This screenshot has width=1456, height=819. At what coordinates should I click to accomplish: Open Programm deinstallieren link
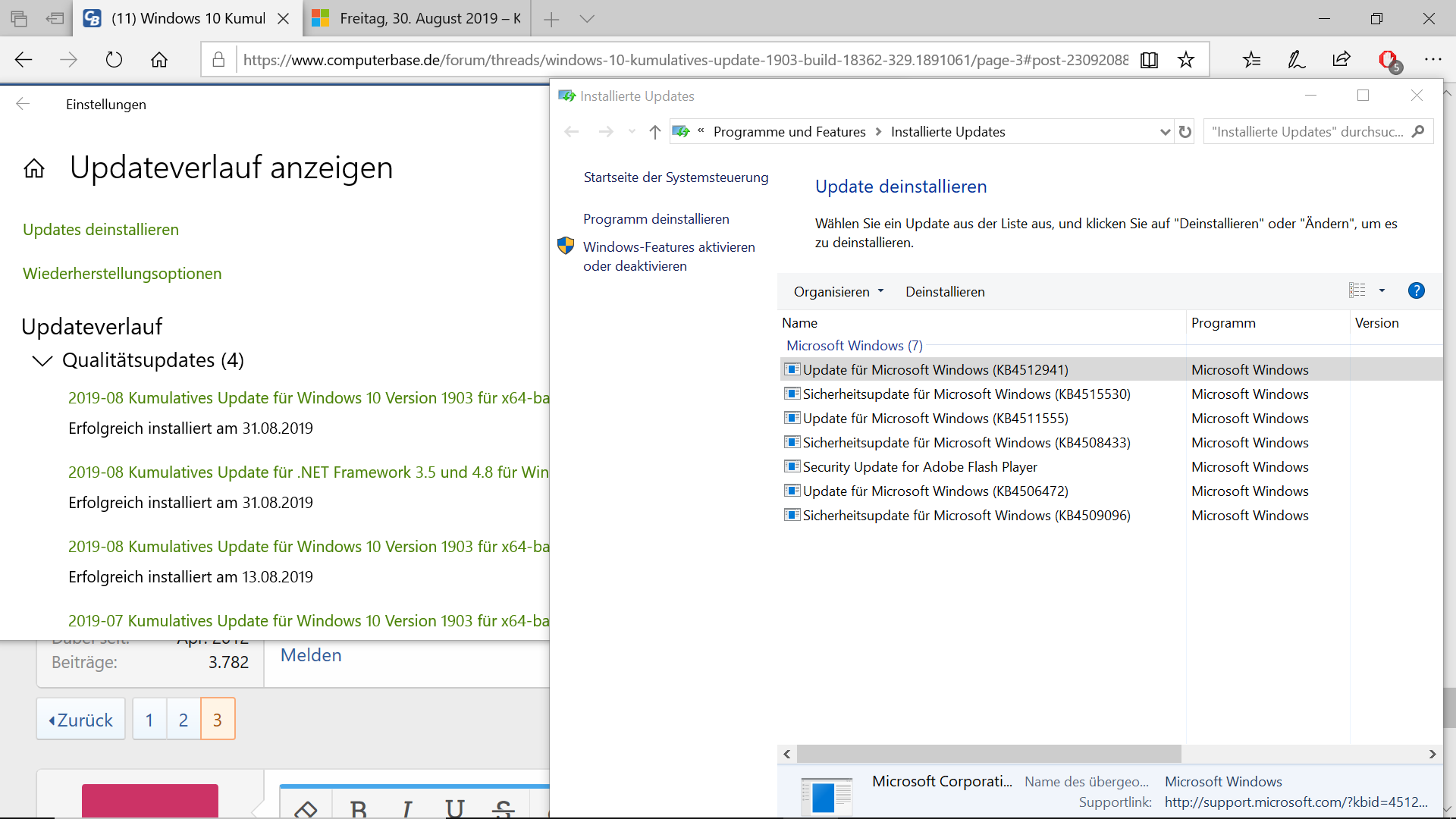(656, 219)
